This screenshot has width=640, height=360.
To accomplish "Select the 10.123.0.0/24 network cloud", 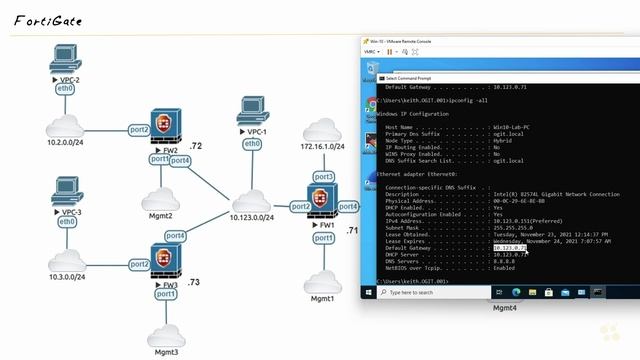I will point(251,201).
